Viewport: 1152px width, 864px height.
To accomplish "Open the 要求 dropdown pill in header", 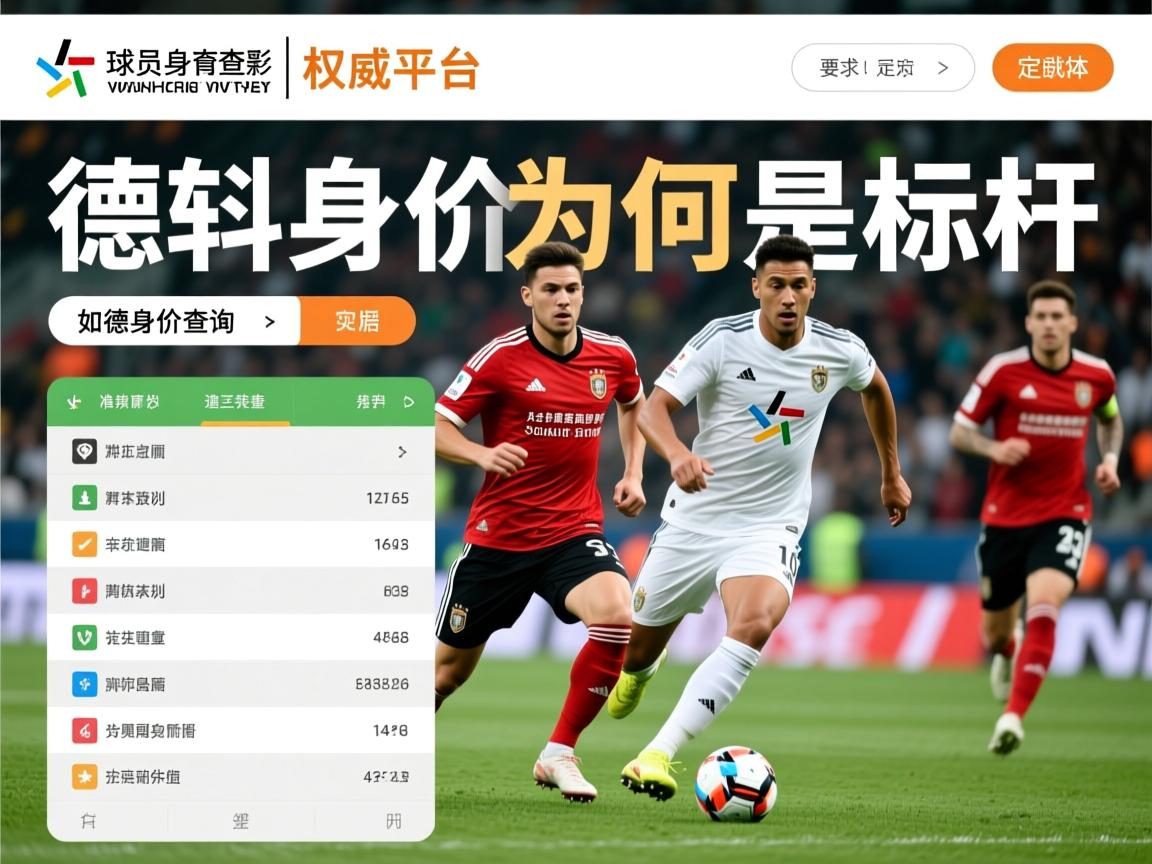I will point(882,68).
